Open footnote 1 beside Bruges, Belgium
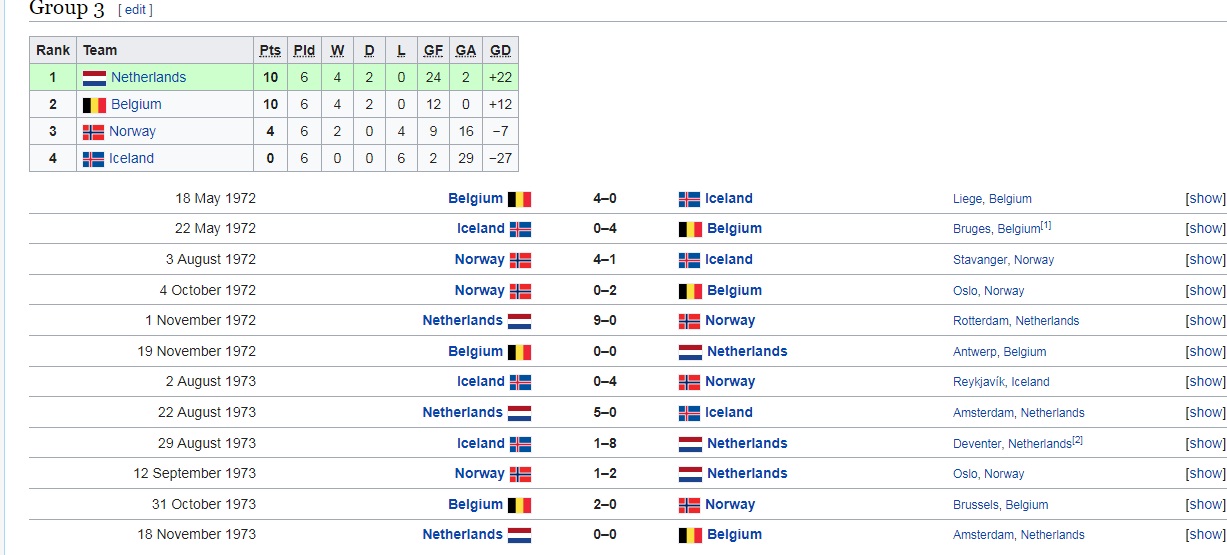Screen dimensions: 1227x555 (1046, 225)
